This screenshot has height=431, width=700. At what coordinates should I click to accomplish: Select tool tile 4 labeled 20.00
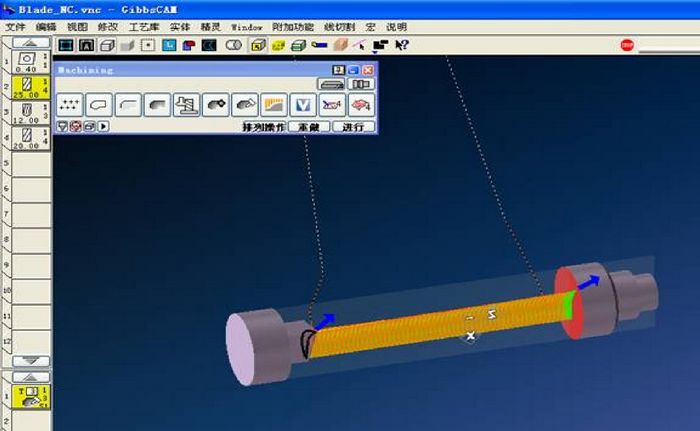pos(30,138)
